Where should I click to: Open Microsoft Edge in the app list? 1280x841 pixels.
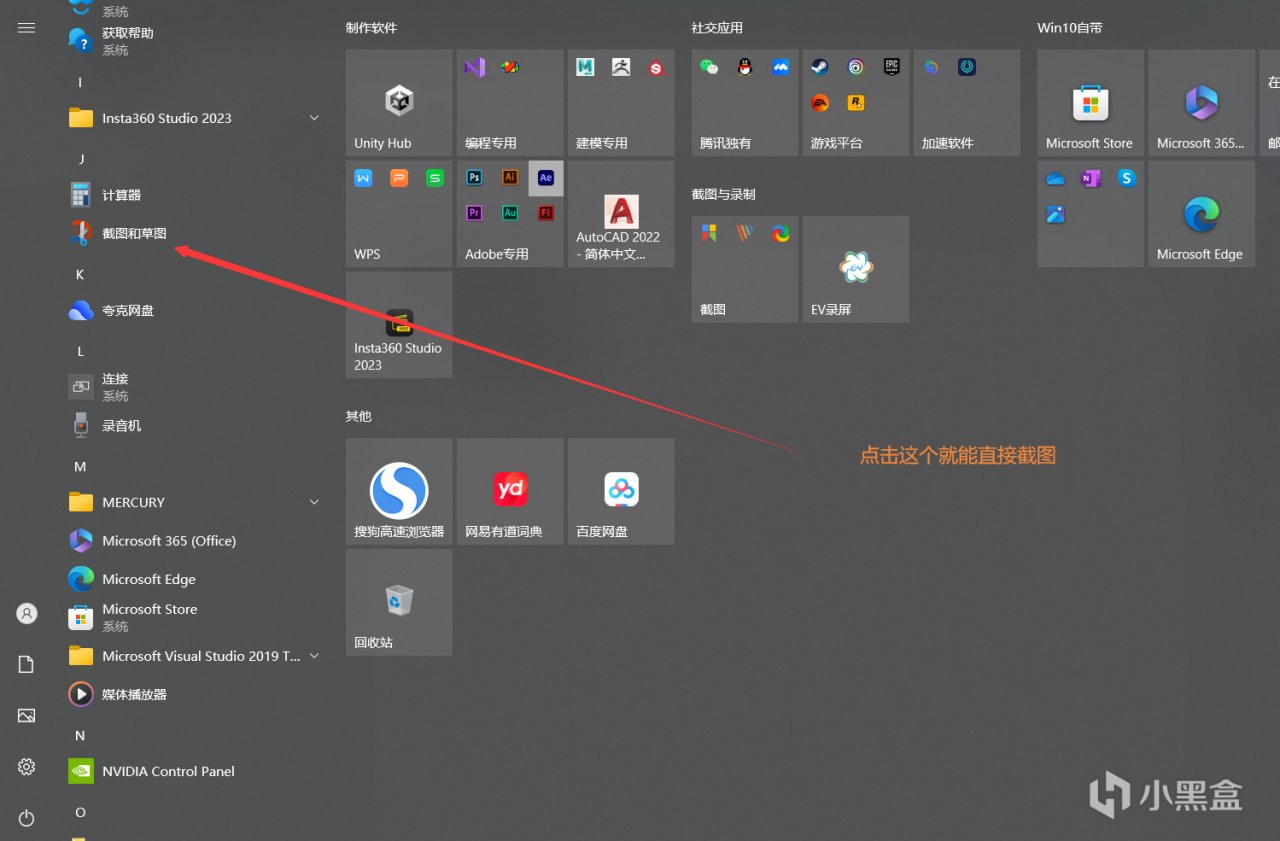[195, 579]
